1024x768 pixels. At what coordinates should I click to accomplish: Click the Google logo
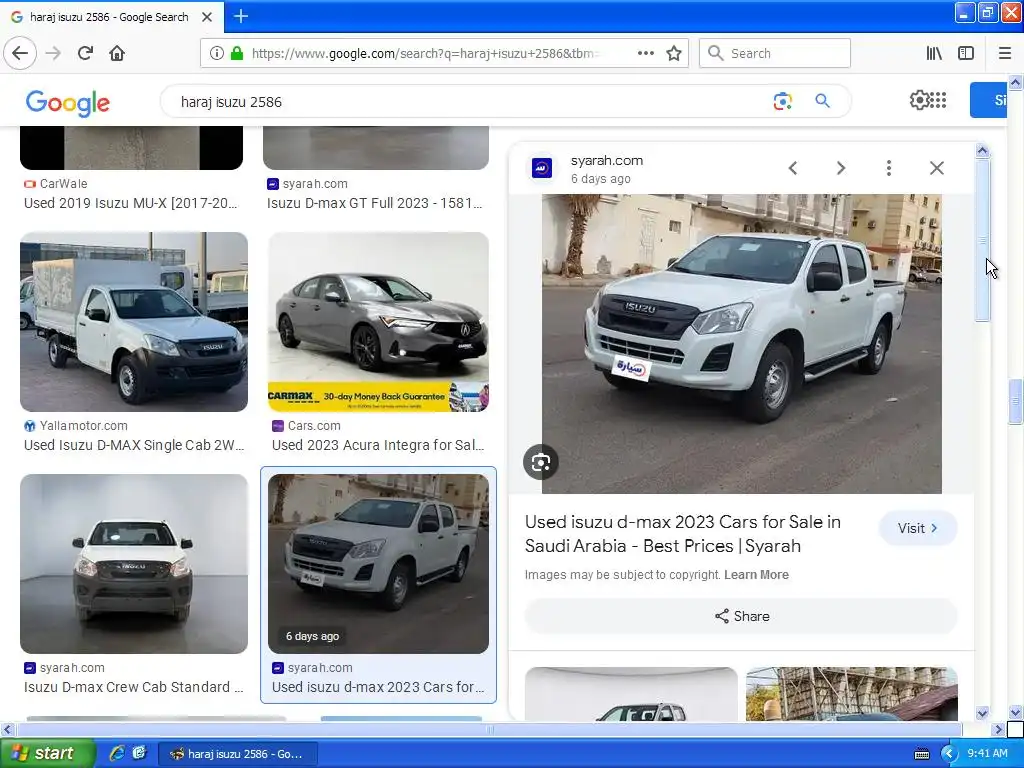point(68,103)
